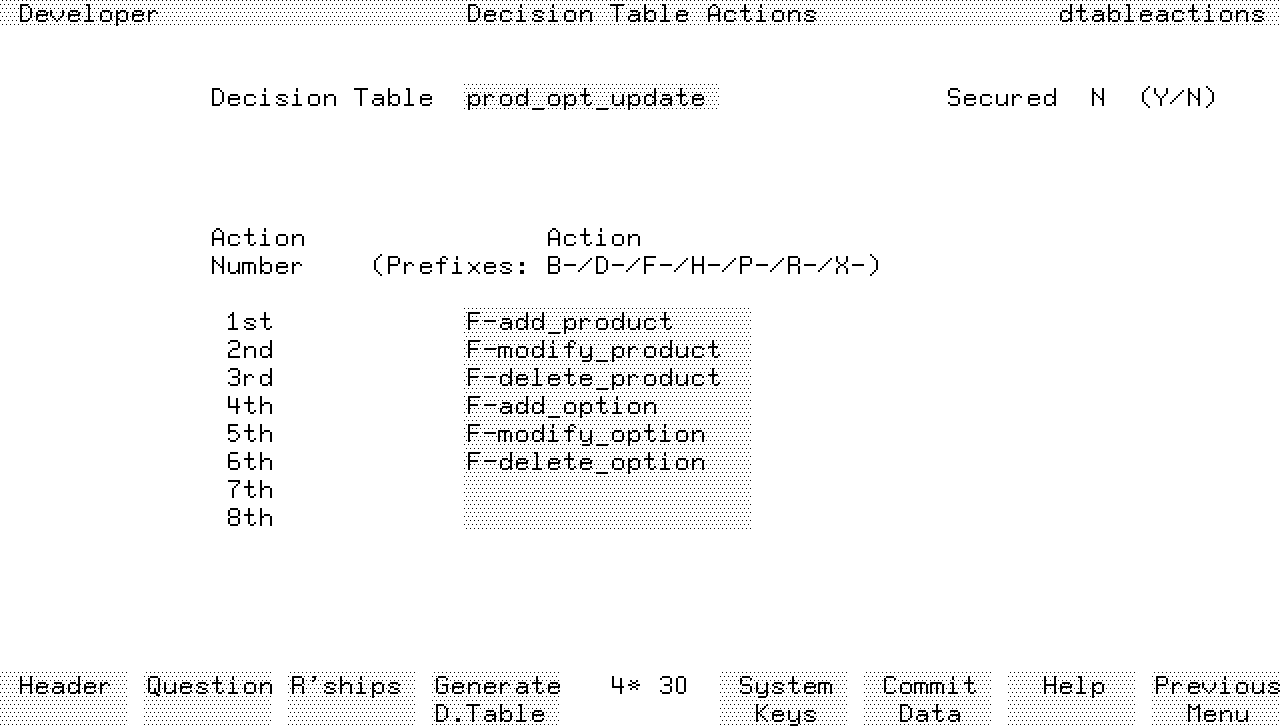This screenshot has height=726, width=1280.
Task: Click the dtableactions screen identifier
Action: [x=1162, y=14]
